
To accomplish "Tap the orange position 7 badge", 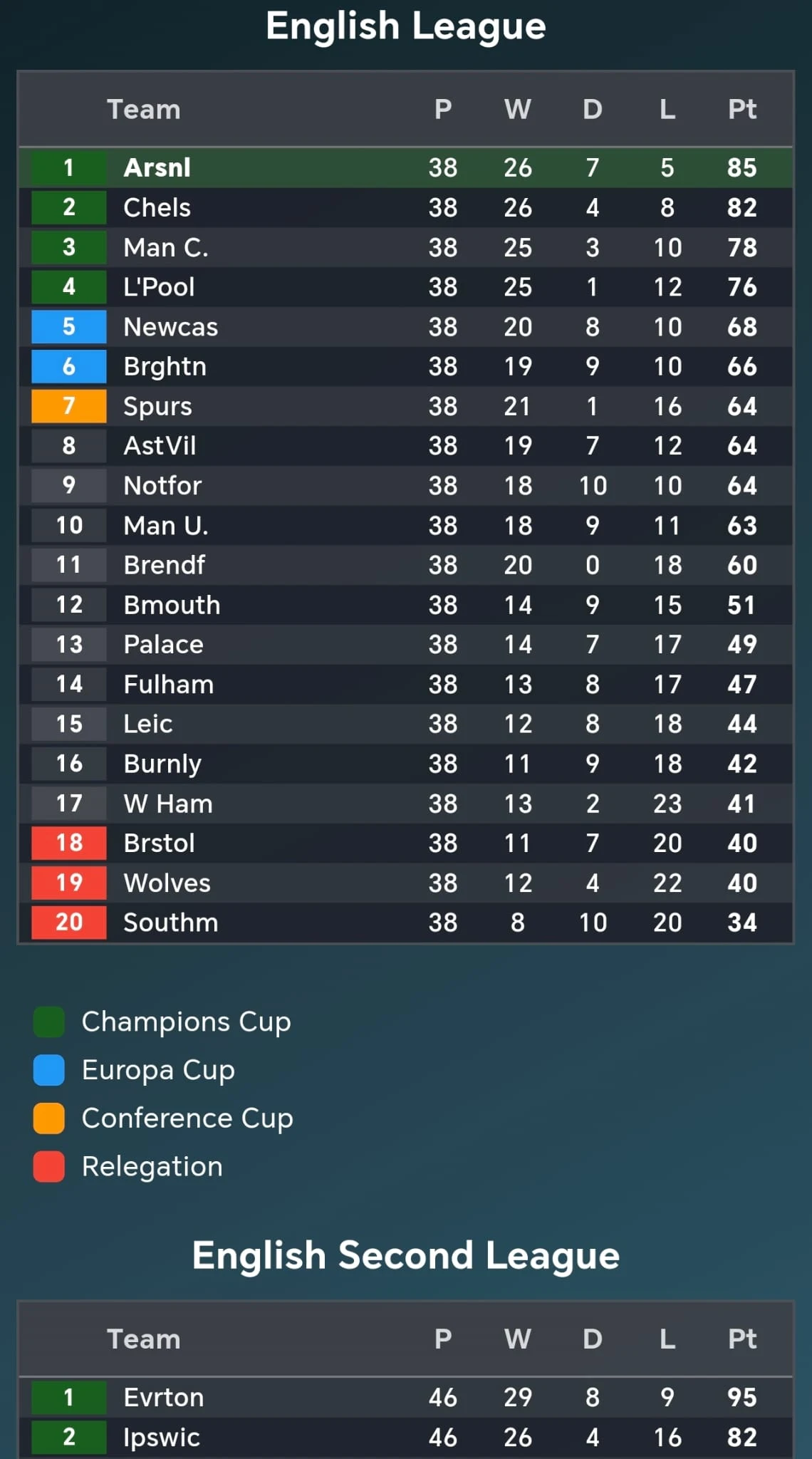I will click(69, 406).
